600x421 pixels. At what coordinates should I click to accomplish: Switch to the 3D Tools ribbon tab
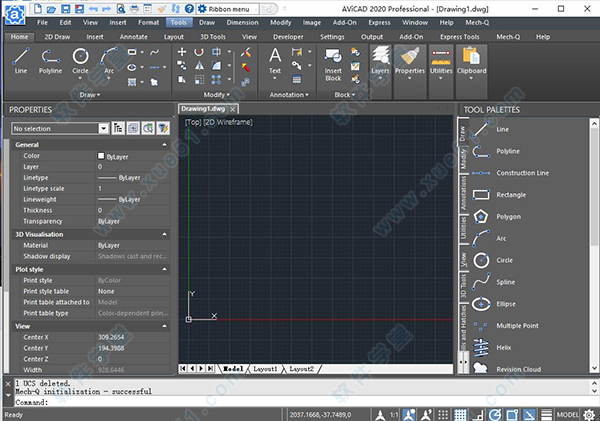[x=213, y=37]
